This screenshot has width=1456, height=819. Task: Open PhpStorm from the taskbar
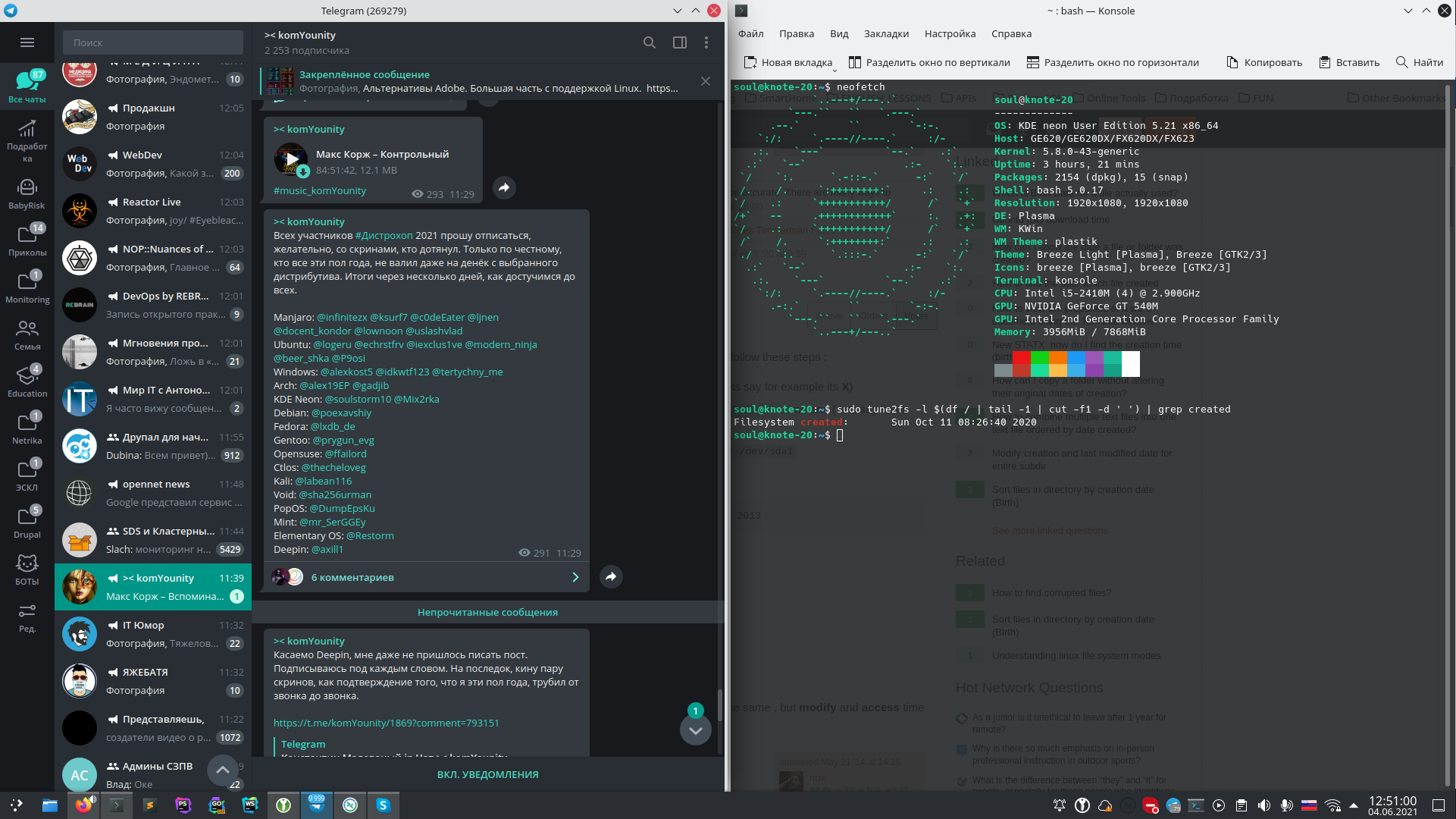(x=183, y=805)
